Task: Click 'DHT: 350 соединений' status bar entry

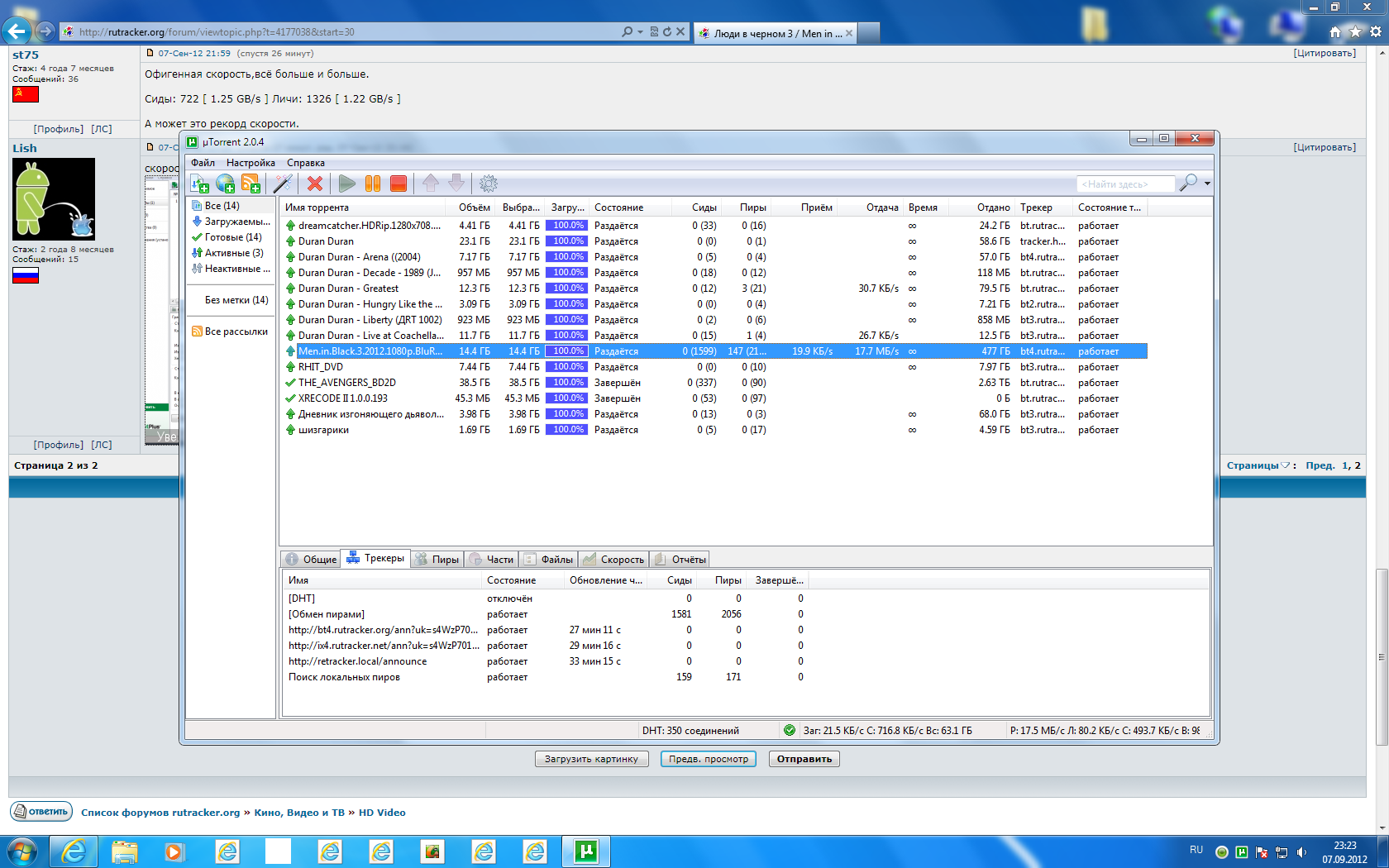Action: tap(690, 731)
